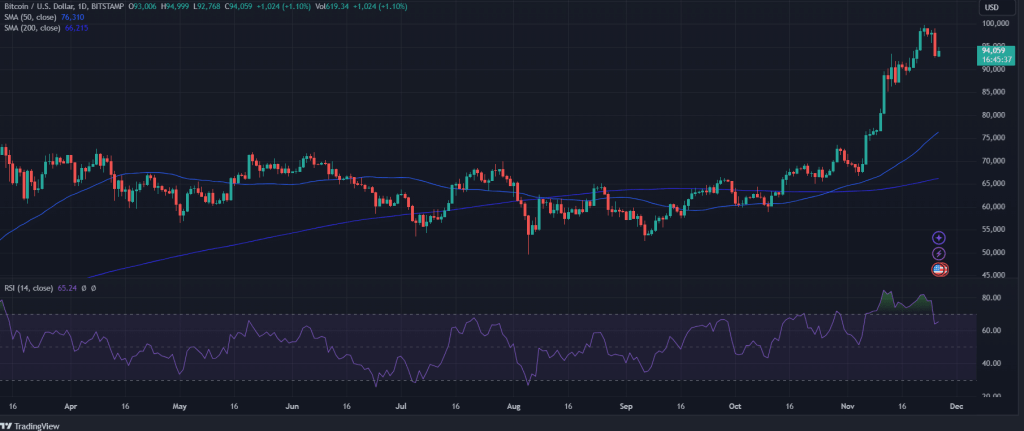Click the RSI (14, close) indicator legend

point(28,288)
